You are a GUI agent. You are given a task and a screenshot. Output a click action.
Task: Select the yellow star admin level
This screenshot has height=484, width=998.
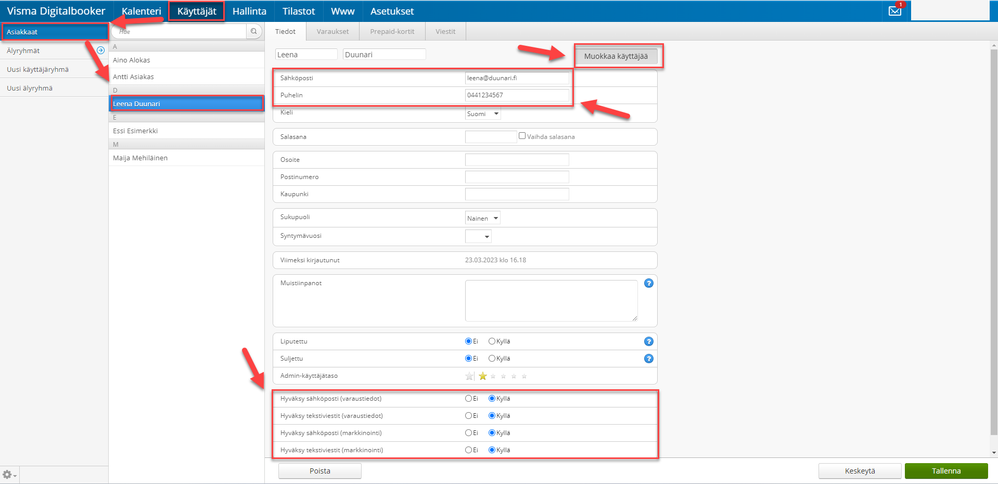coord(482,376)
